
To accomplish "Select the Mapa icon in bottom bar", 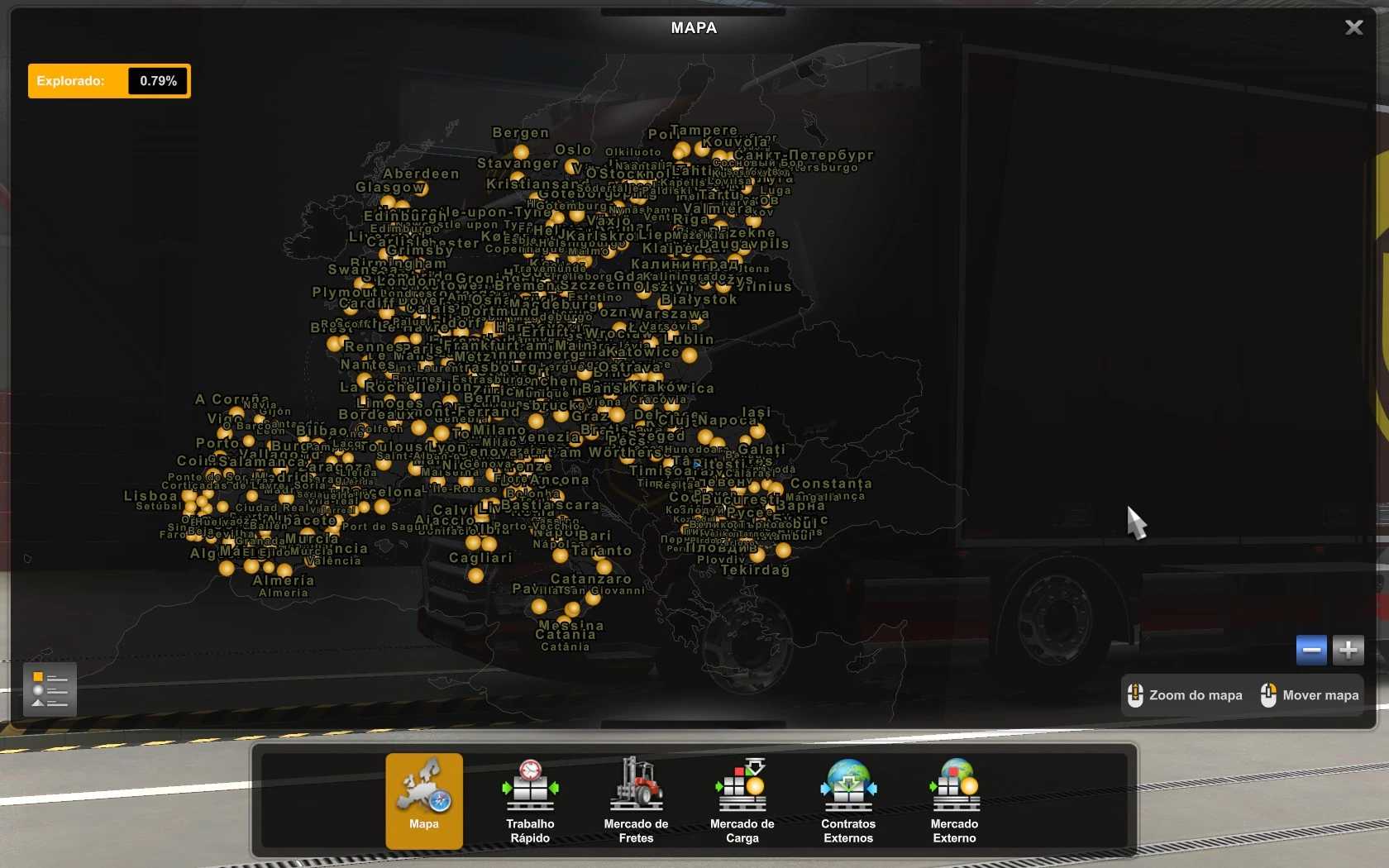I will [x=424, y=800].
